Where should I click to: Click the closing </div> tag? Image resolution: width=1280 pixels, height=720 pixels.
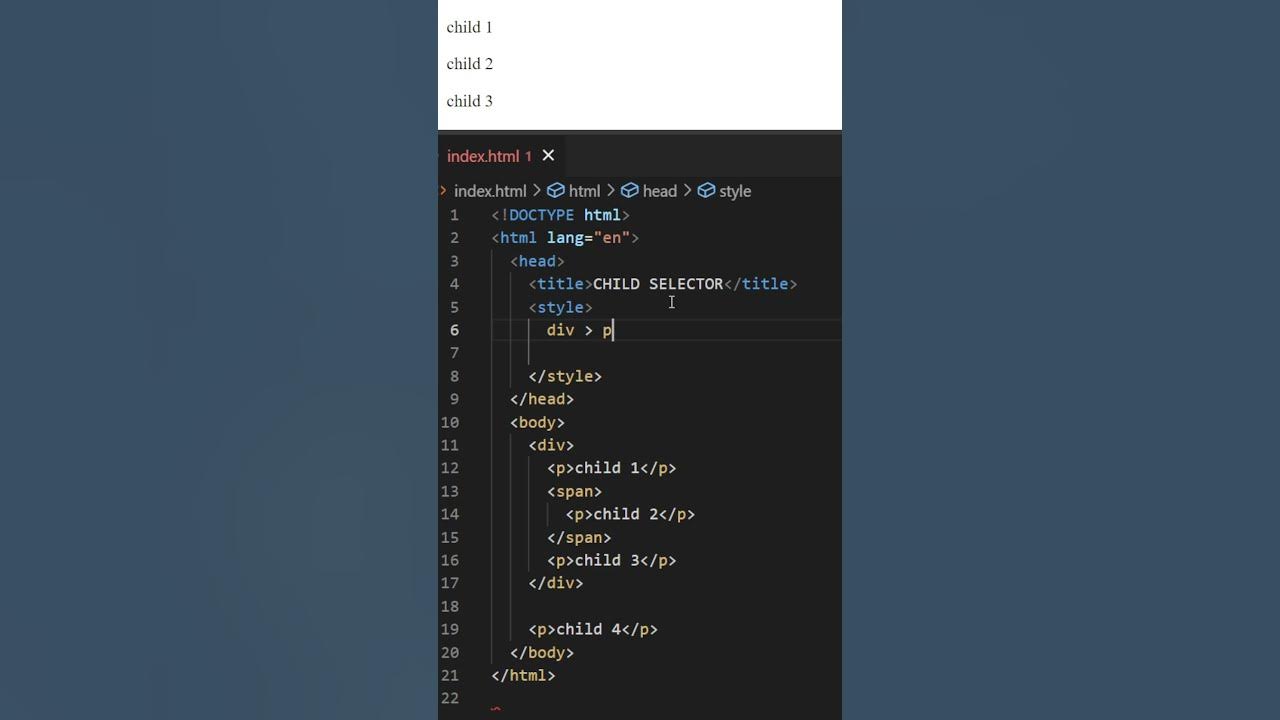pyautogui.click(x=556, y=583)
